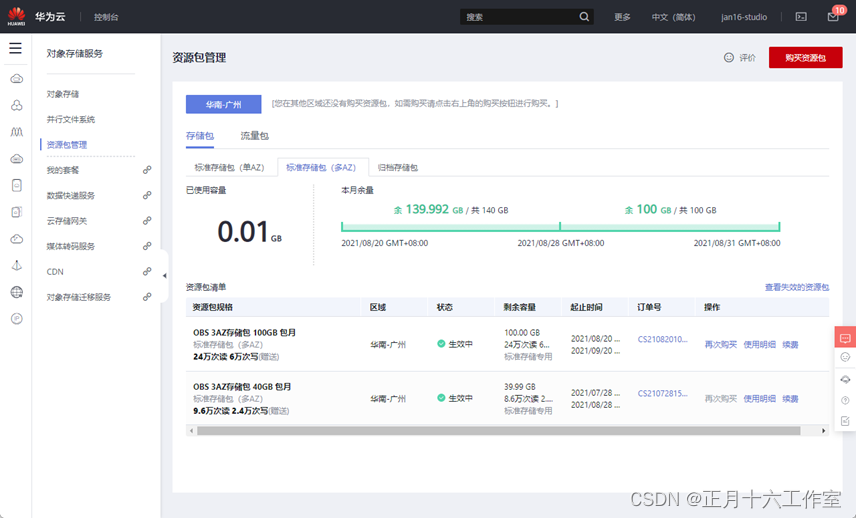Click the edit note icon in the right floating bar
The height and width of the screenshot is (518, 856).
[x=845, y=421]
